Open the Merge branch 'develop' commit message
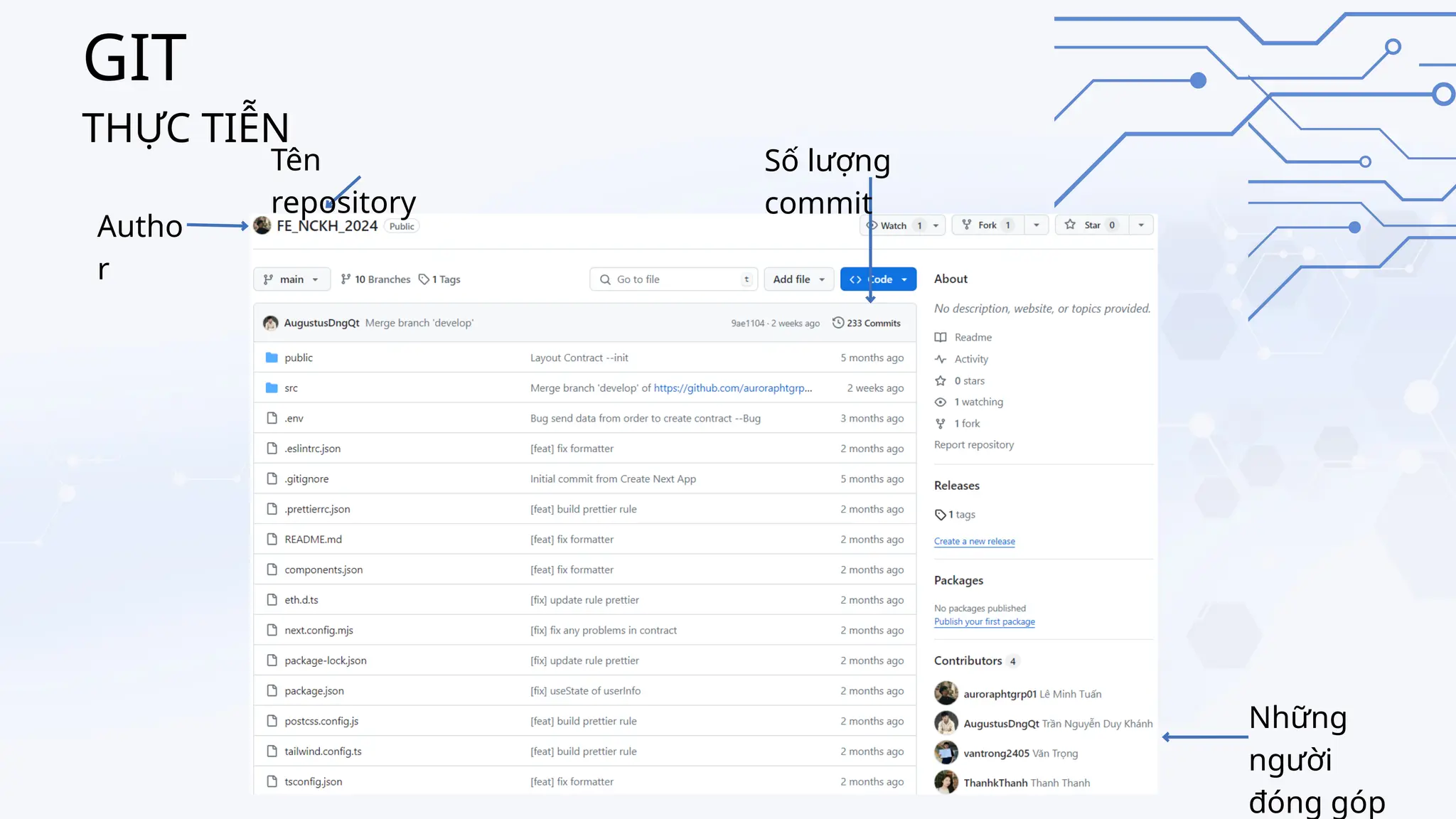Image resolution: width=1456 pixels, height=819 pixels. (x=419, y=323)
